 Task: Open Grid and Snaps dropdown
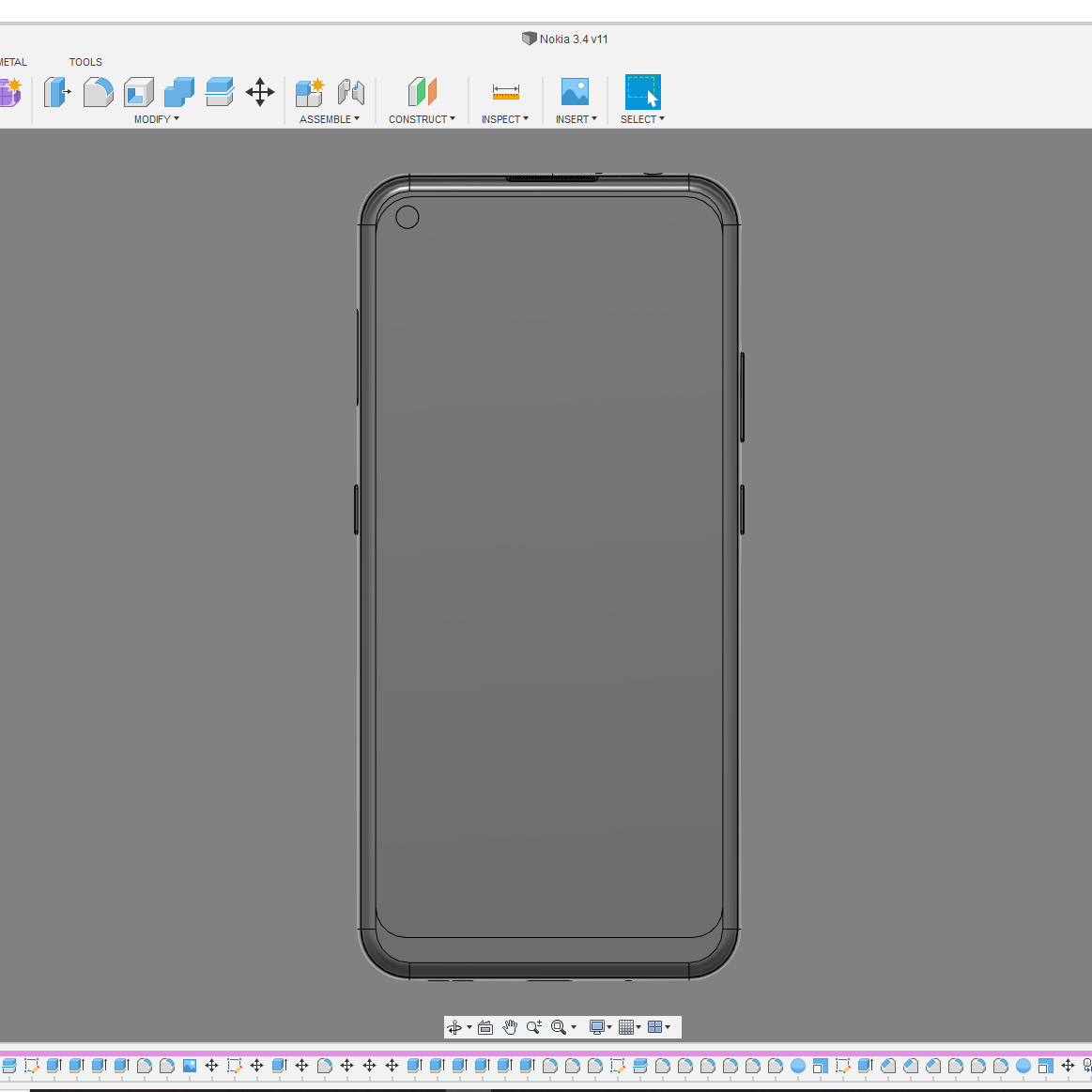pyautogui.click(x=630, y=1027)
